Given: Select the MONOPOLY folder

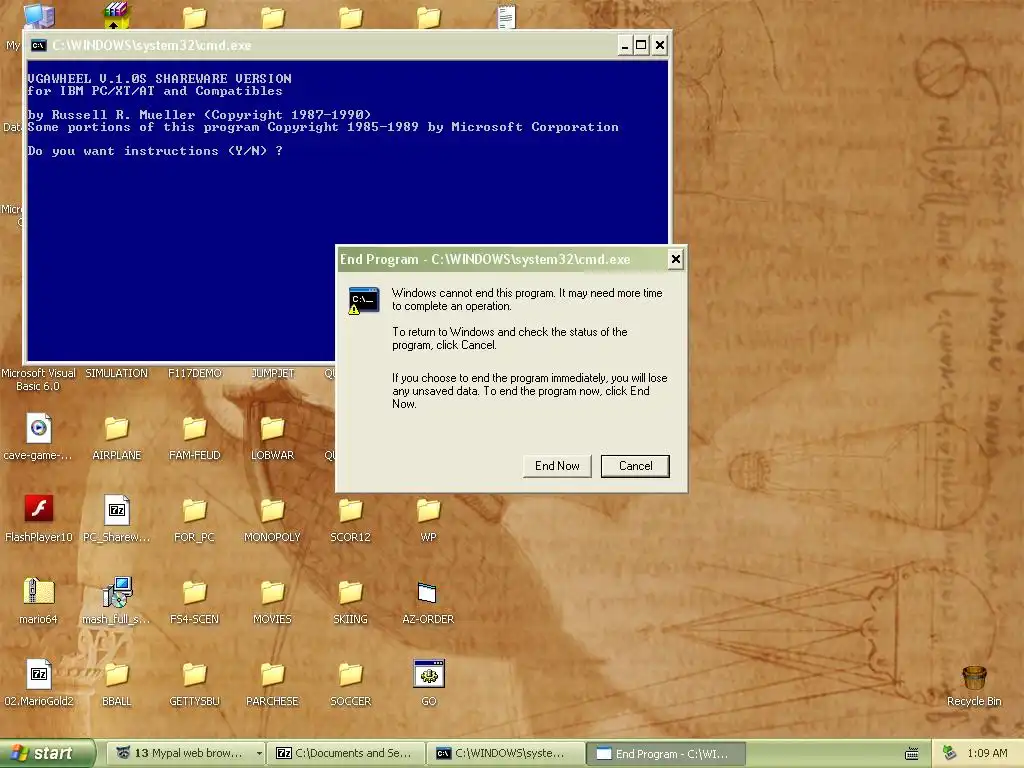Looking at the screenshot, I should pos(272,511).
